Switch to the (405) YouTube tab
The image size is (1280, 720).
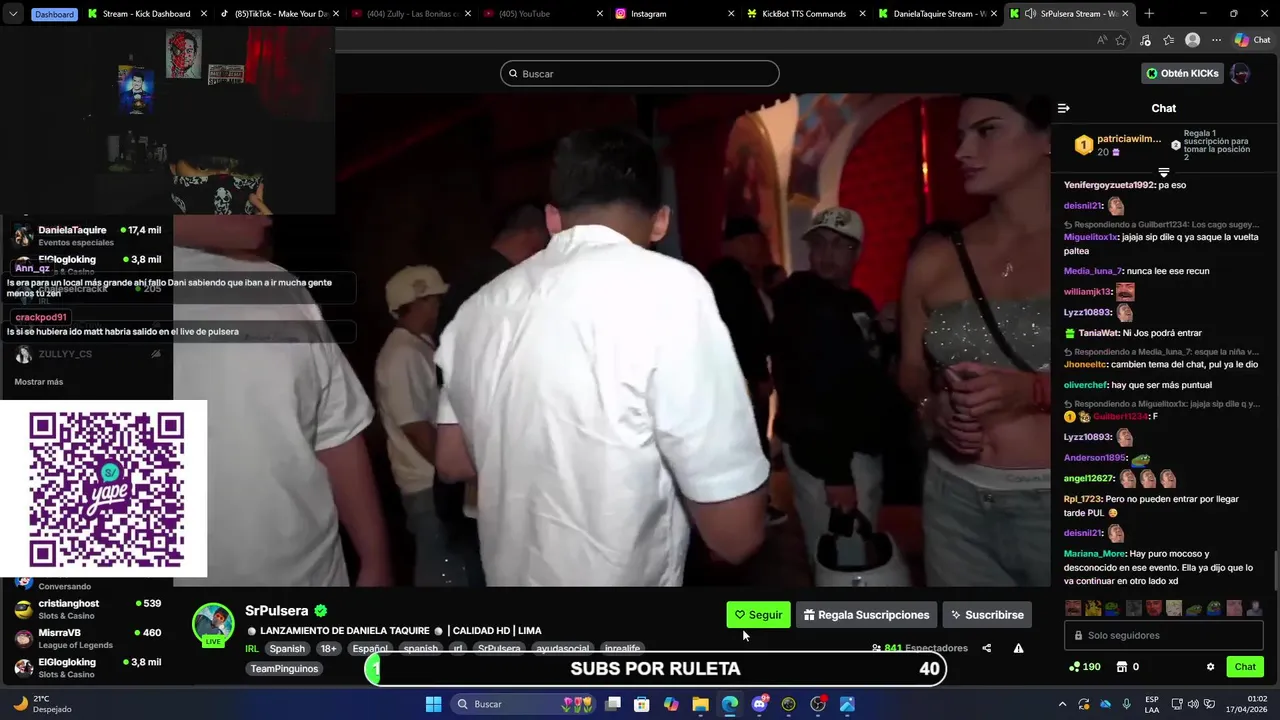tap(543, 14)
